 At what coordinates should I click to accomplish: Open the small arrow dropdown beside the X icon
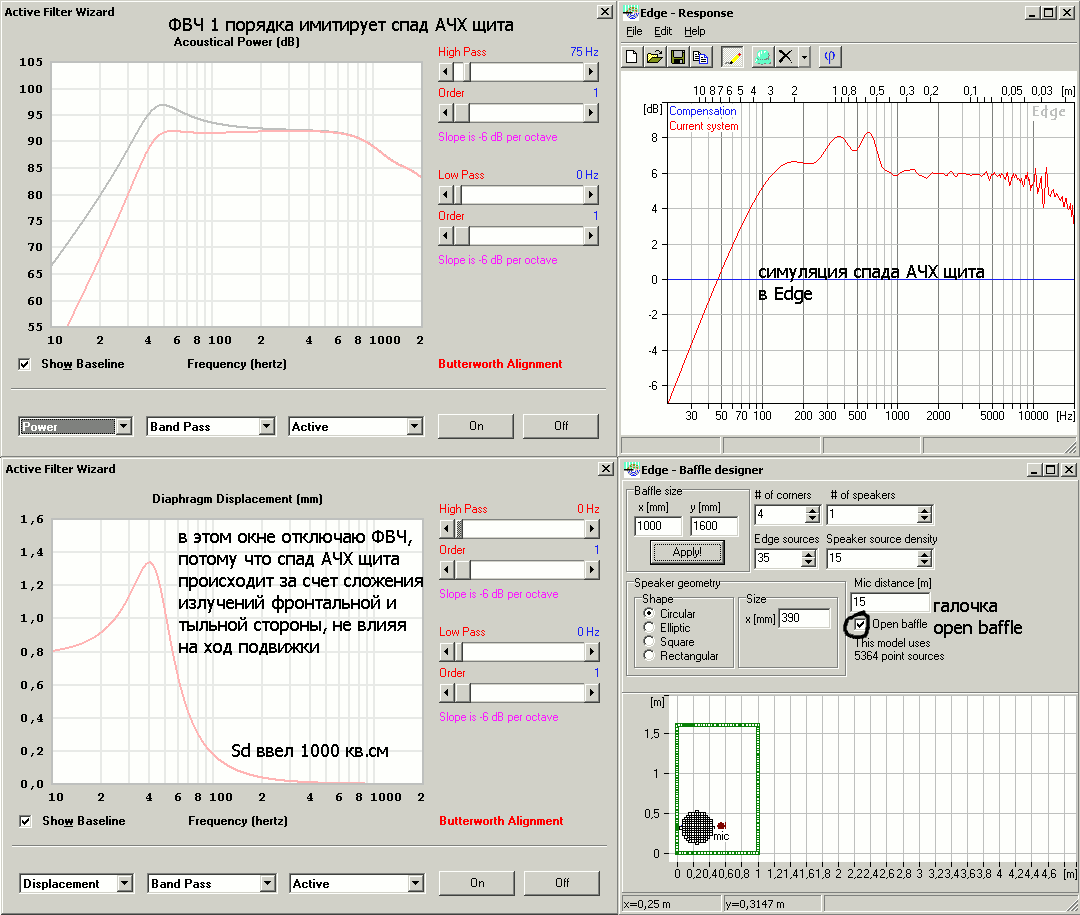coord(804,57)
